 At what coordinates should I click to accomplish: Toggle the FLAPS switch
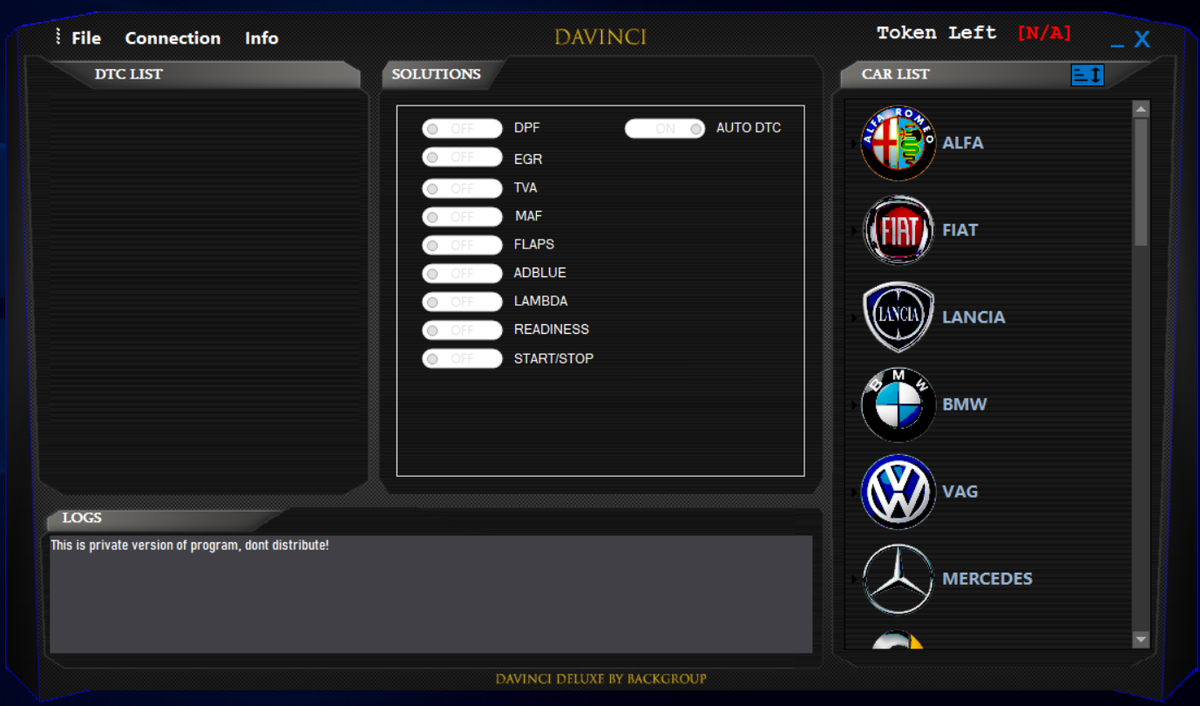click(x=462, y=245)
